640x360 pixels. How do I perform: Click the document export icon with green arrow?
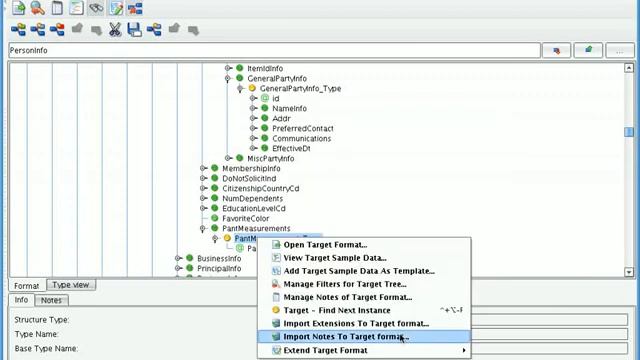(19, 8)
